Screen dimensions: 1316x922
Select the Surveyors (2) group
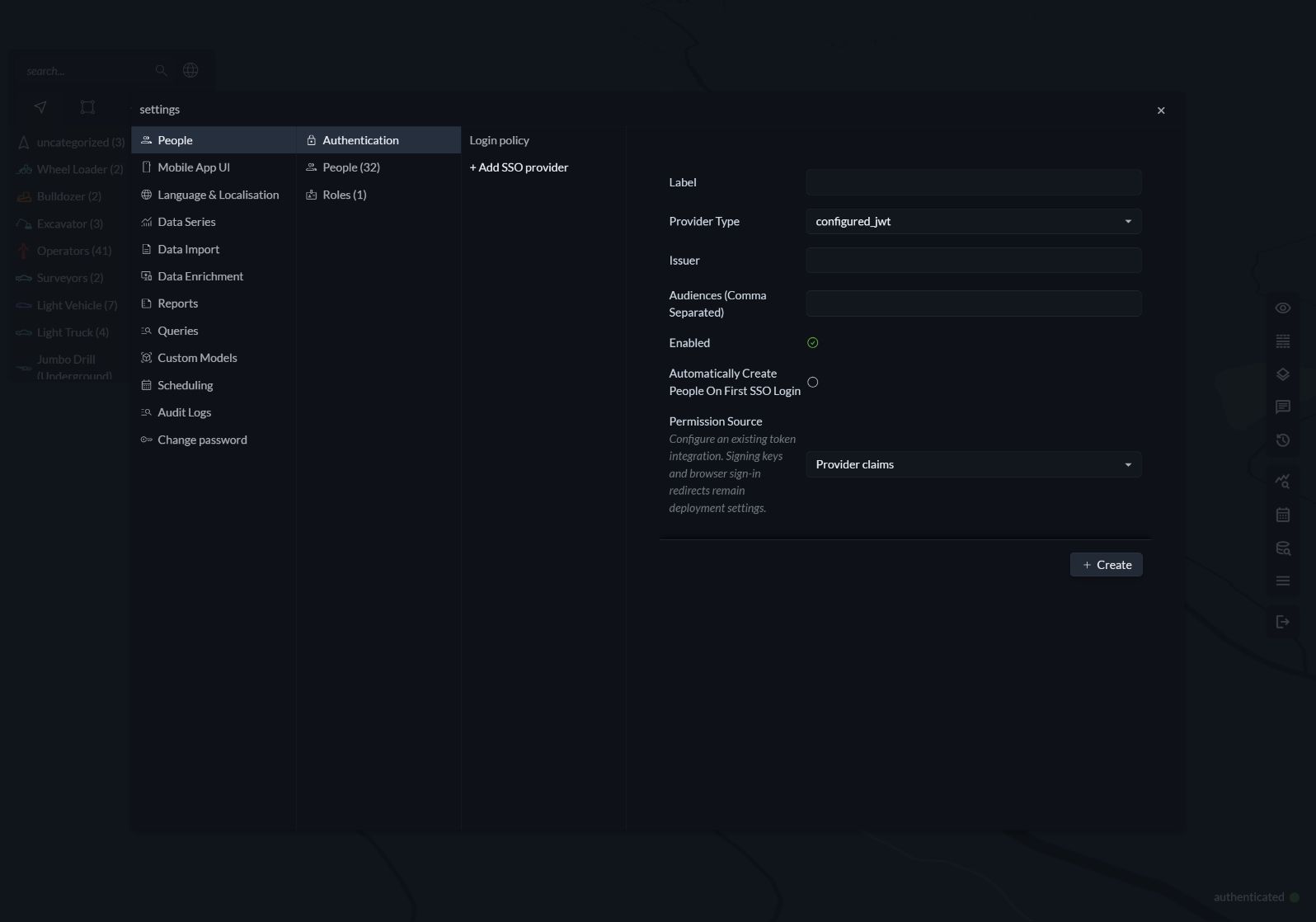[72, 278]
